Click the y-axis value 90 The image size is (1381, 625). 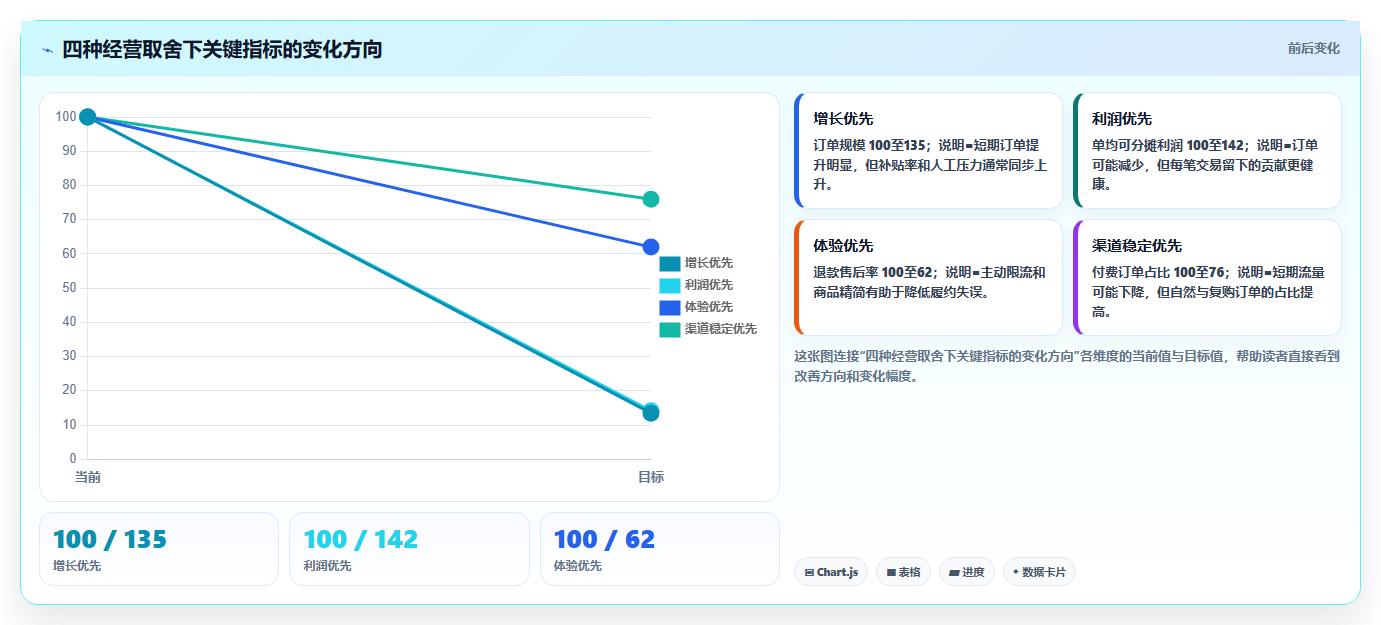(x=69, y=151)
